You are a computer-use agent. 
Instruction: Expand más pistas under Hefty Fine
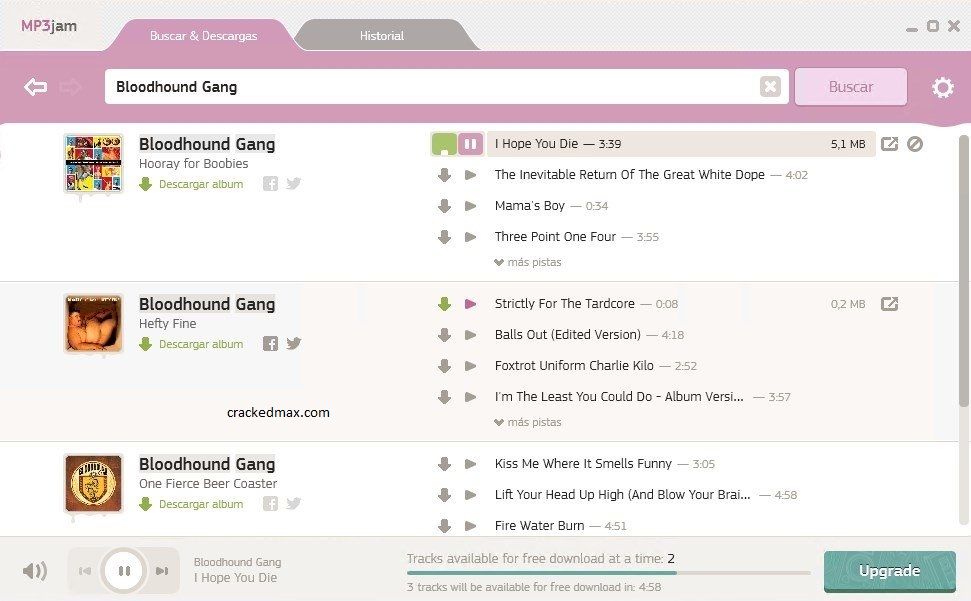pos(528,422)
